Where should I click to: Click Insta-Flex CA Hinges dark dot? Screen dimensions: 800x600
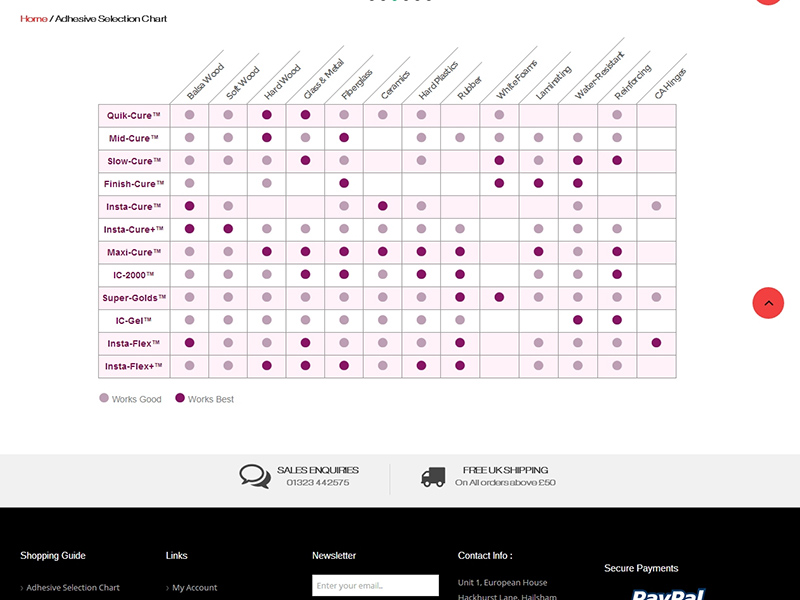pyautogui.click(x=656, y=343)
